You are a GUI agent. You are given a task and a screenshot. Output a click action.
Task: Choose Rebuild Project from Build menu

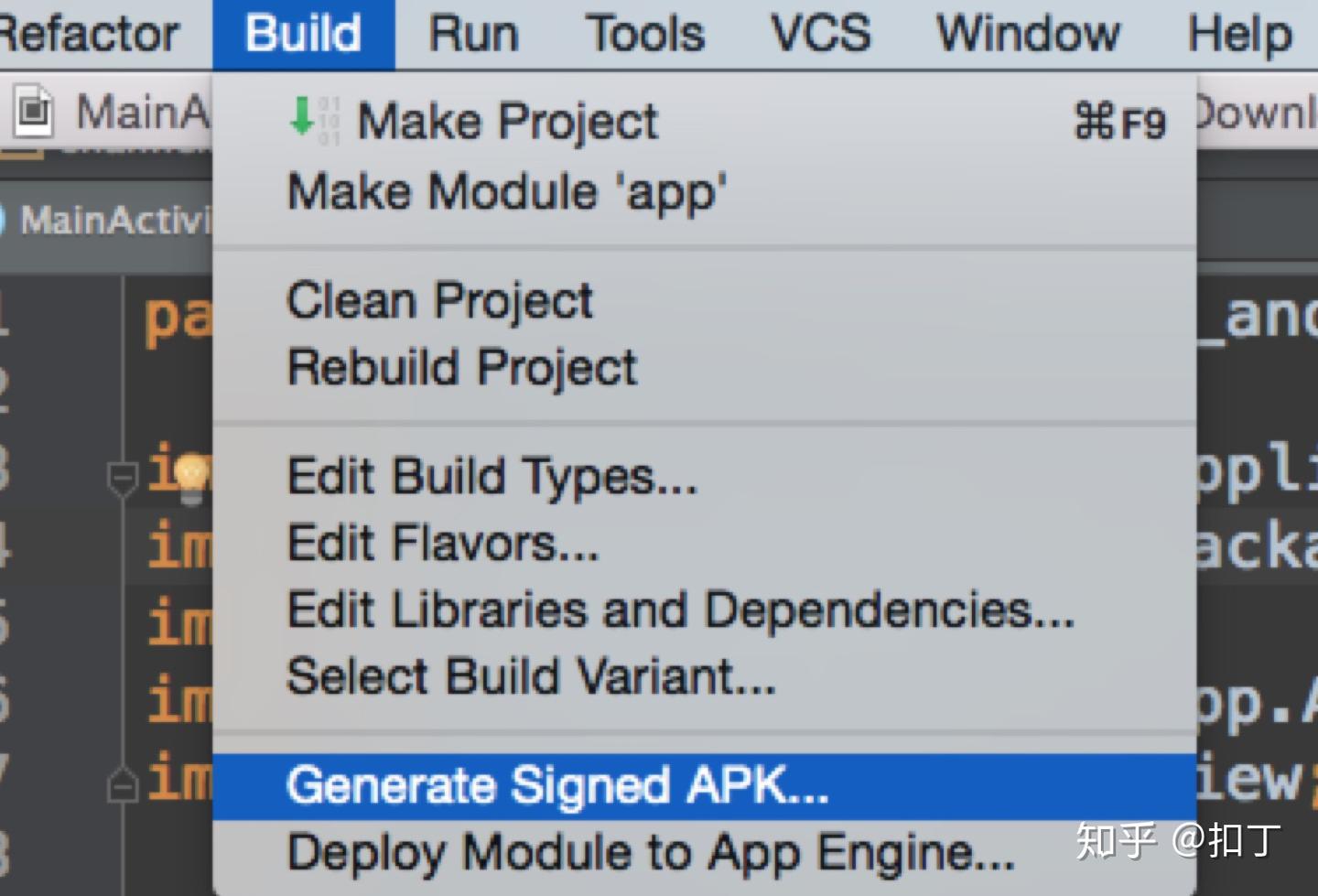(x=461, y=368)
